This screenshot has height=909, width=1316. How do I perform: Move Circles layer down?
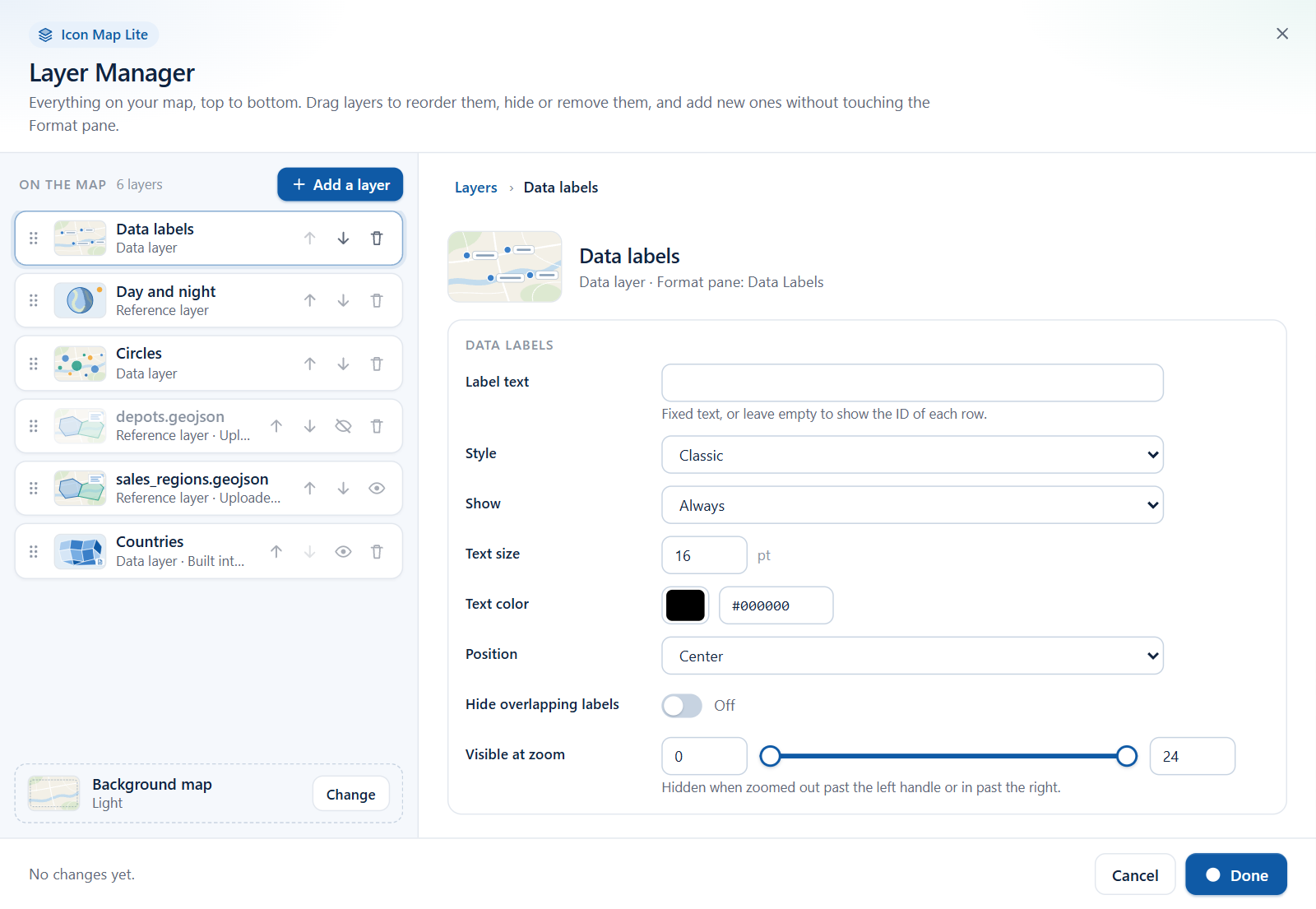[343, 364]
